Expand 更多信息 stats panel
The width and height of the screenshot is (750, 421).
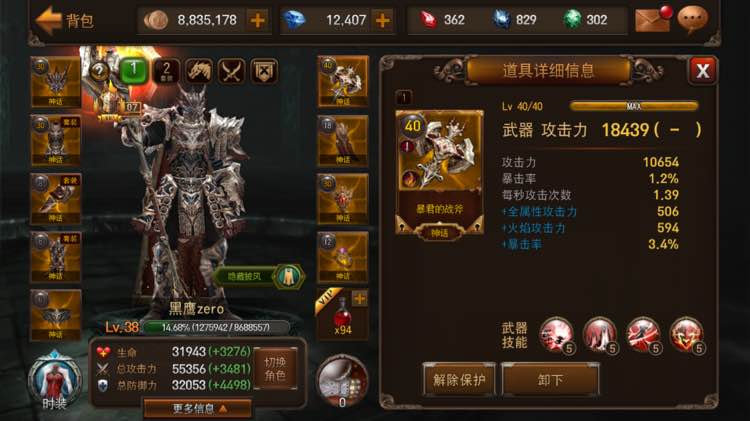pos(197,409)
